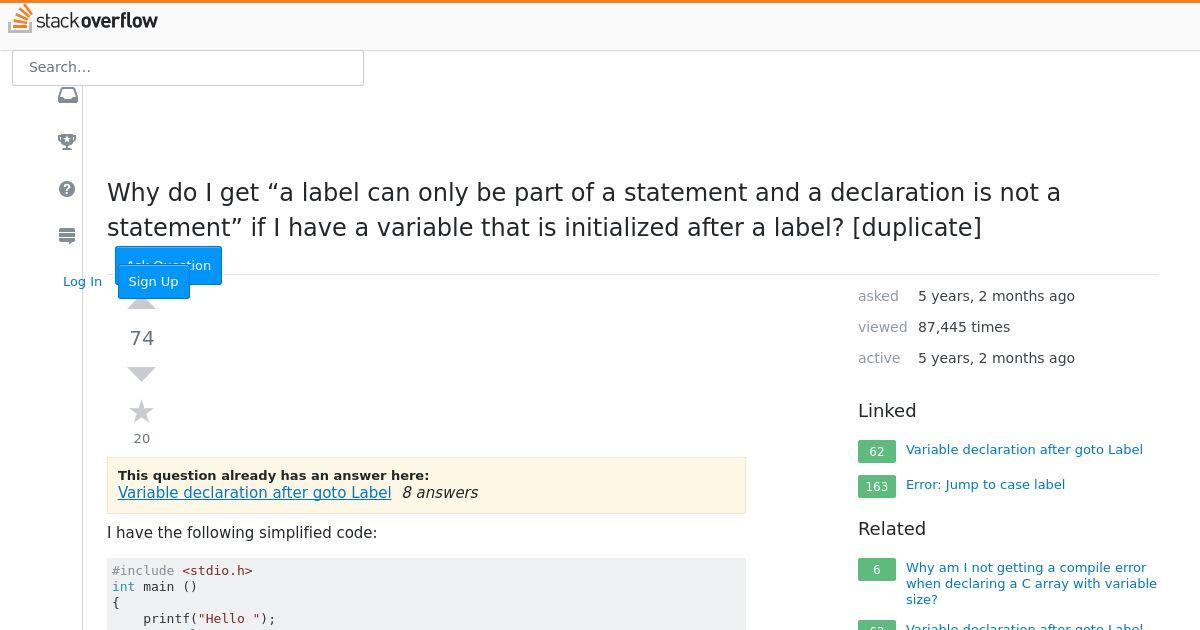Open the inbox icon in sidebar
The height and width of the screenshot is (630, 1200).
coord(68,95)
